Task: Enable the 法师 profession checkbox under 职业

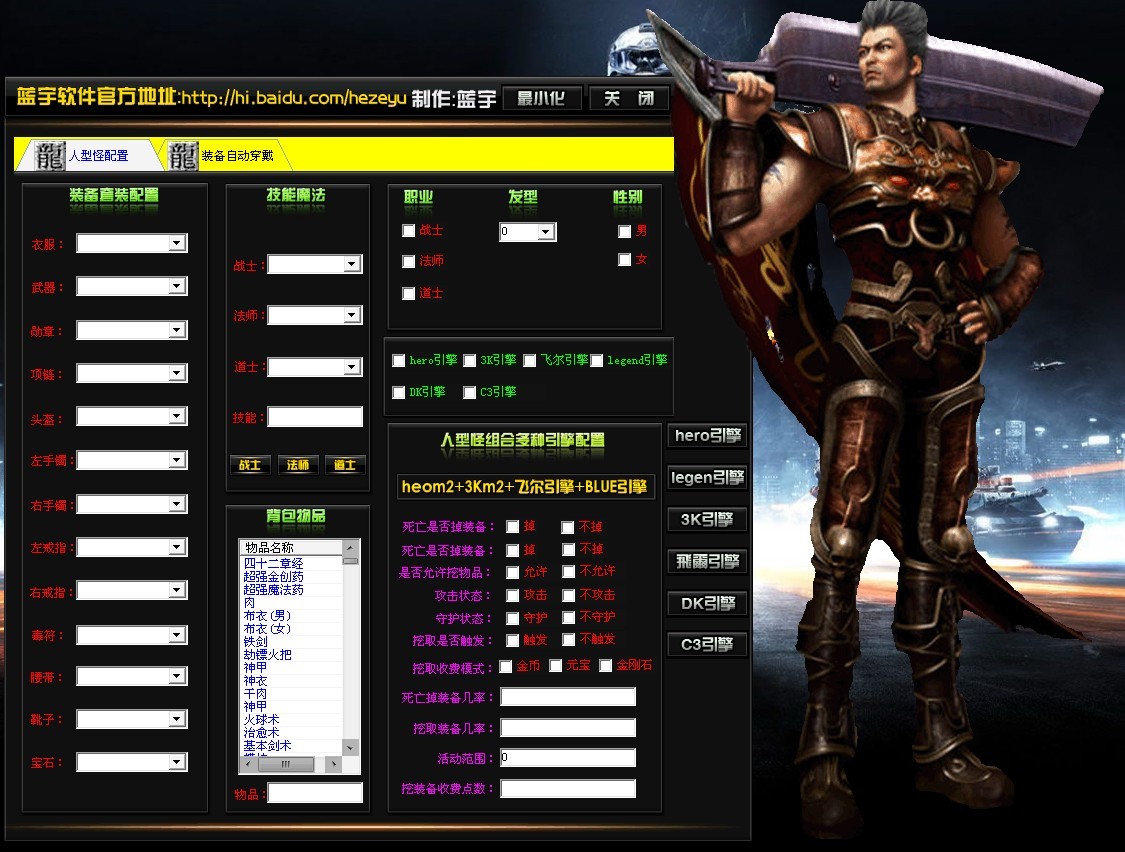Action: coord(408,261)
